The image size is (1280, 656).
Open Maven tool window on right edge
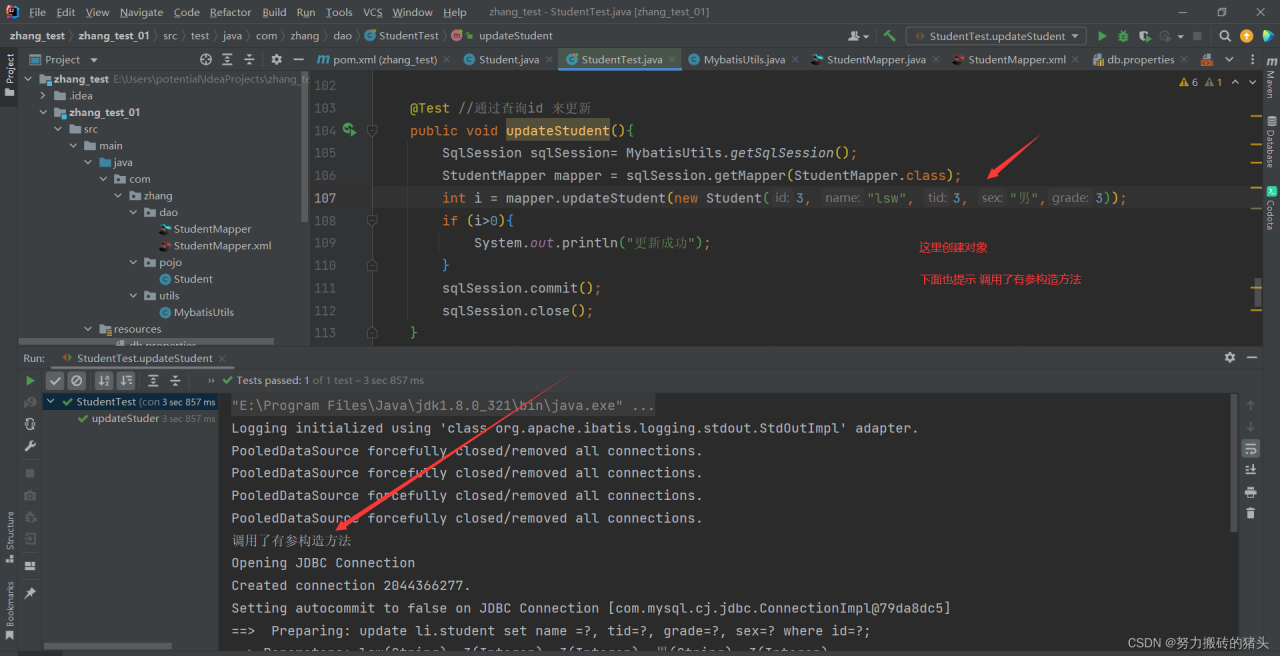[x=1270, y=78]
